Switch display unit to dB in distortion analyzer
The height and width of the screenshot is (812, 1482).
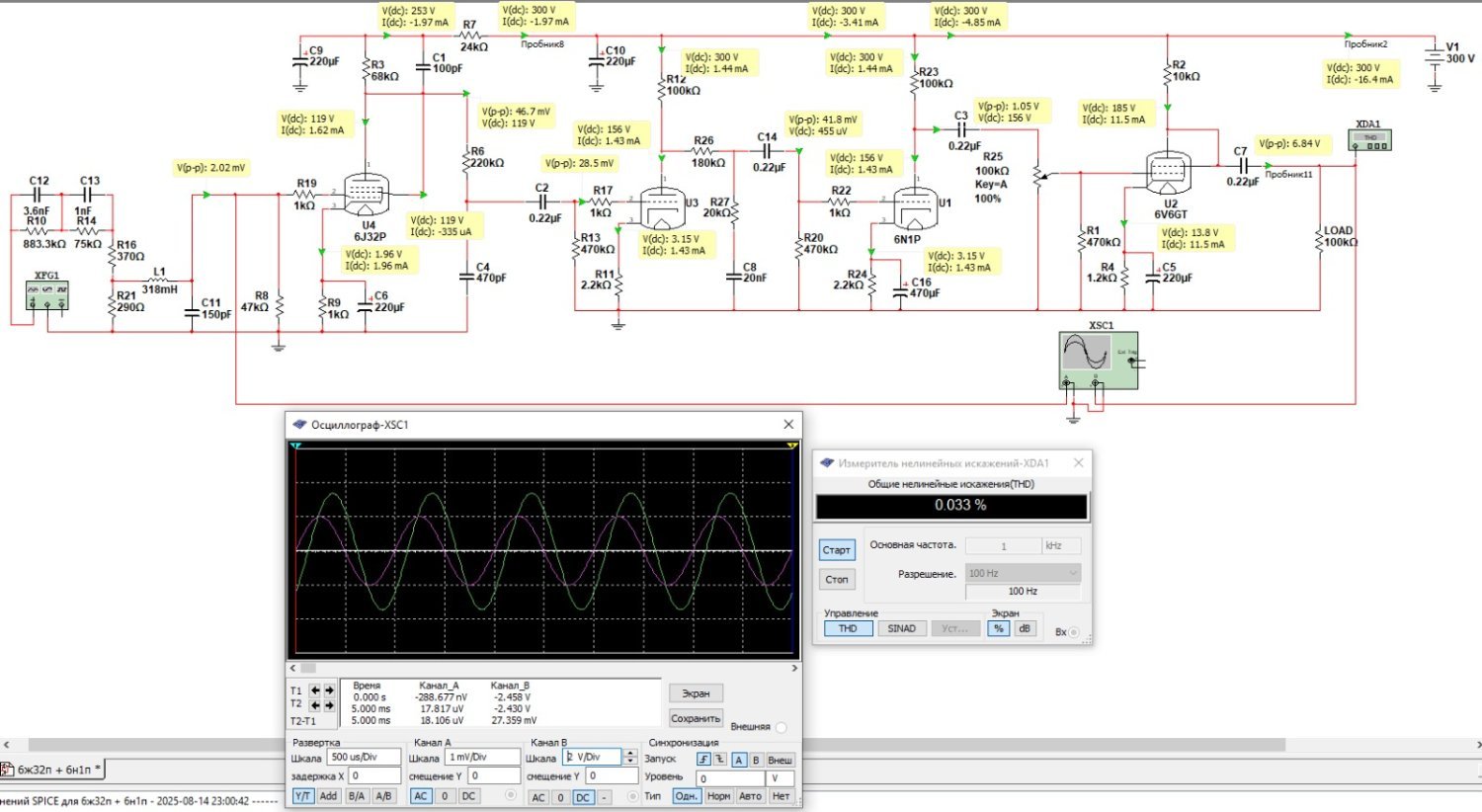pos(1025,628)
